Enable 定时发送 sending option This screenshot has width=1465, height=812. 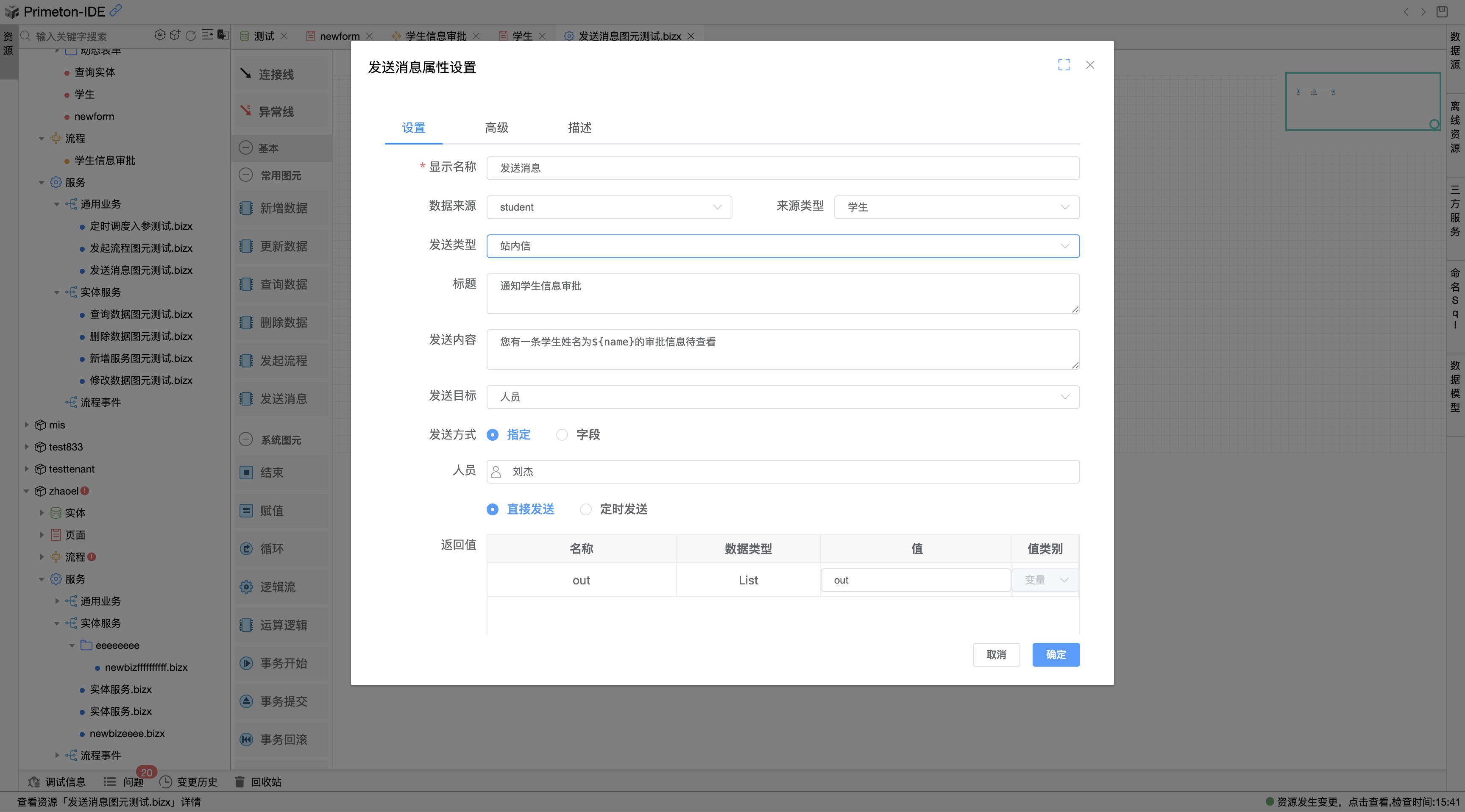pos(585,509)
